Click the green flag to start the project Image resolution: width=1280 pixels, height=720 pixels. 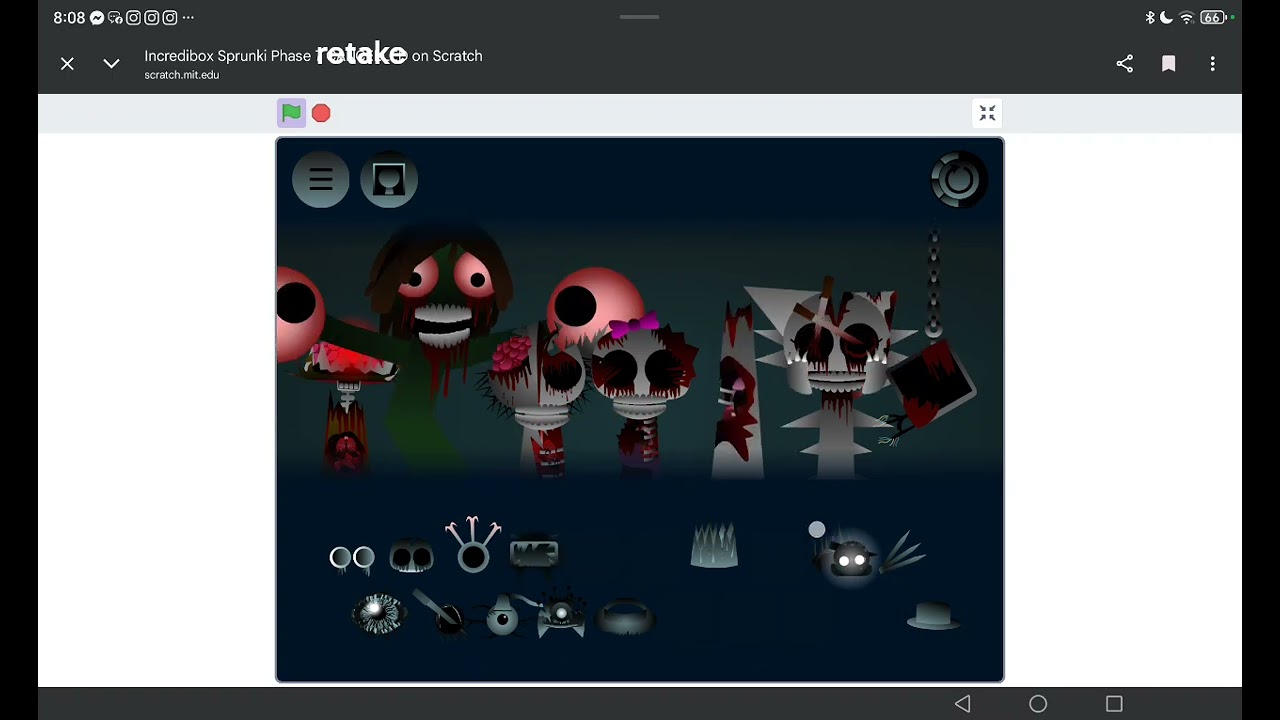291,113
